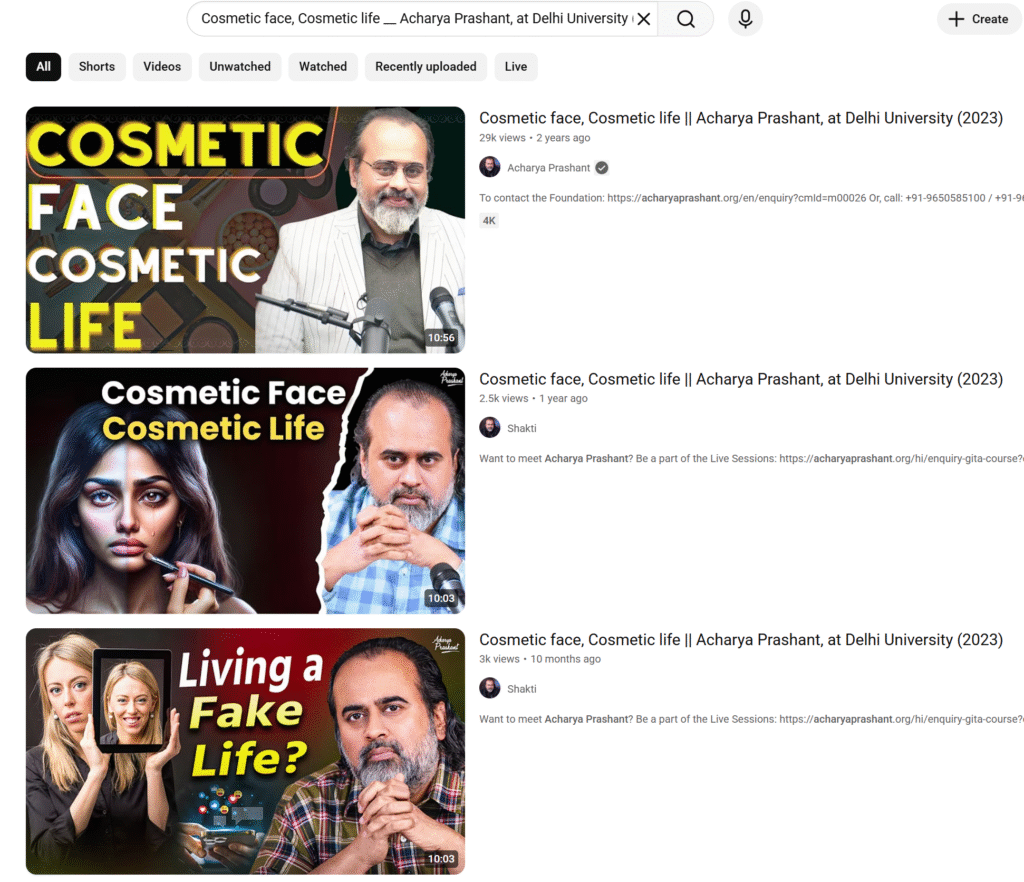Click Shakti channel avatar in third result

point(490,688)
